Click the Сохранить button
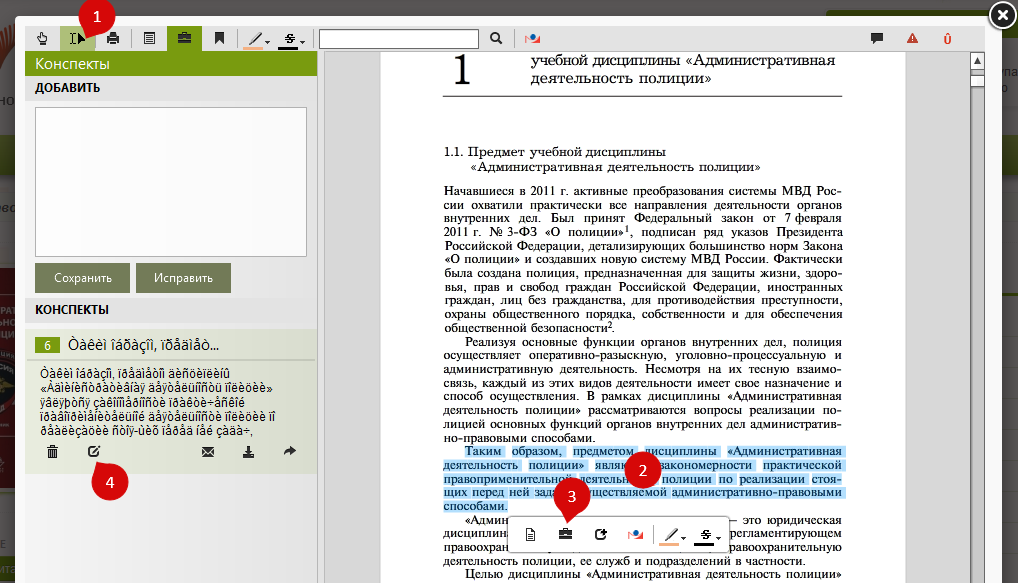This screenshot has height=583, width=1018. coord(81,277)
